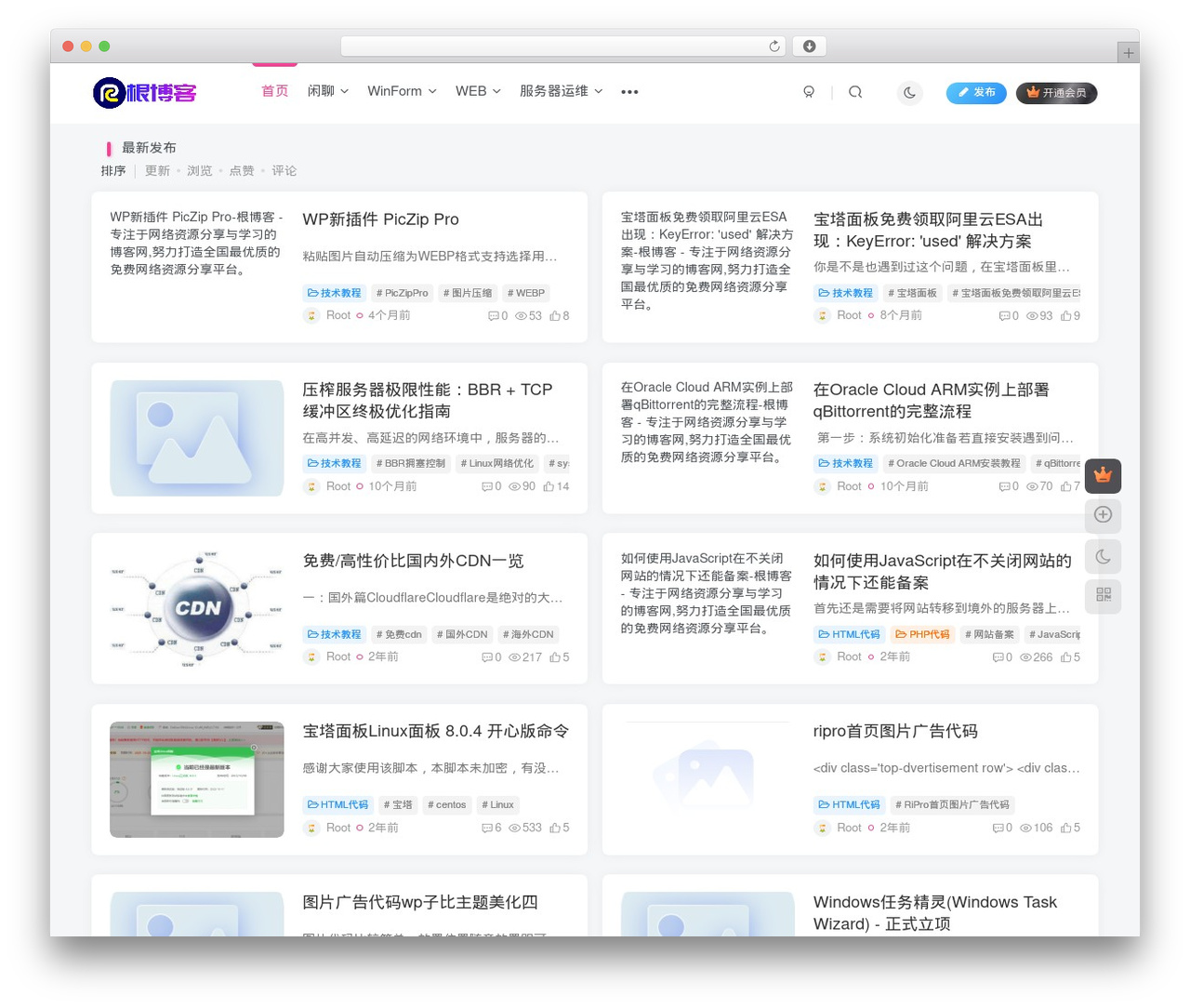The image size is (1190, 1008).
Task: Open the three-dots more menu in navbar
Action: (629, 92)
